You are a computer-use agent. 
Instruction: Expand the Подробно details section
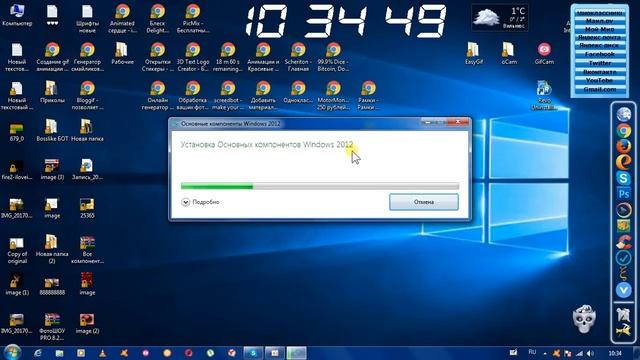pyautogui.click(x=200, y=202)
